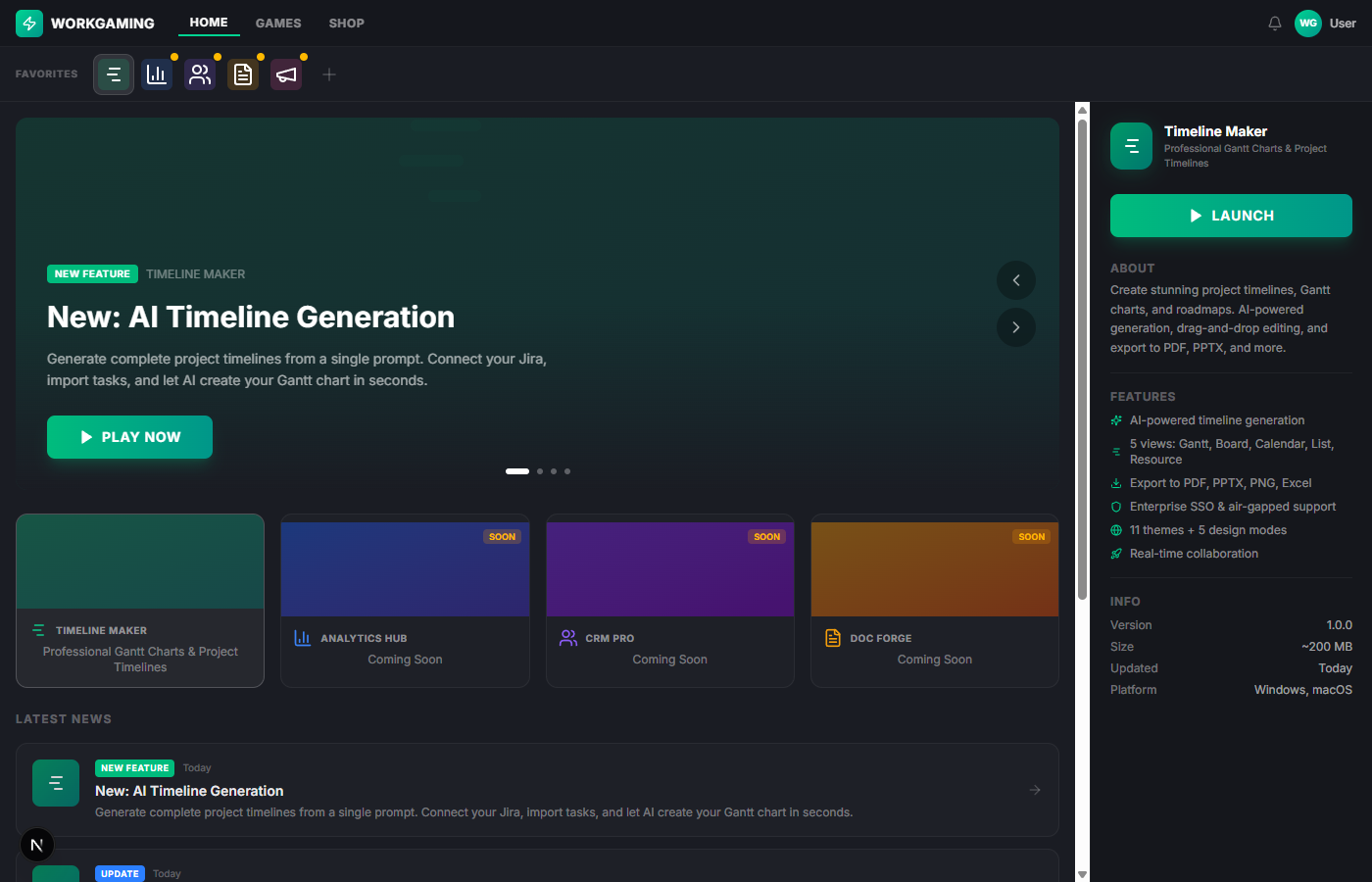
Task: Select the second carousel indicator dot
Action: (x=539, y=471)
